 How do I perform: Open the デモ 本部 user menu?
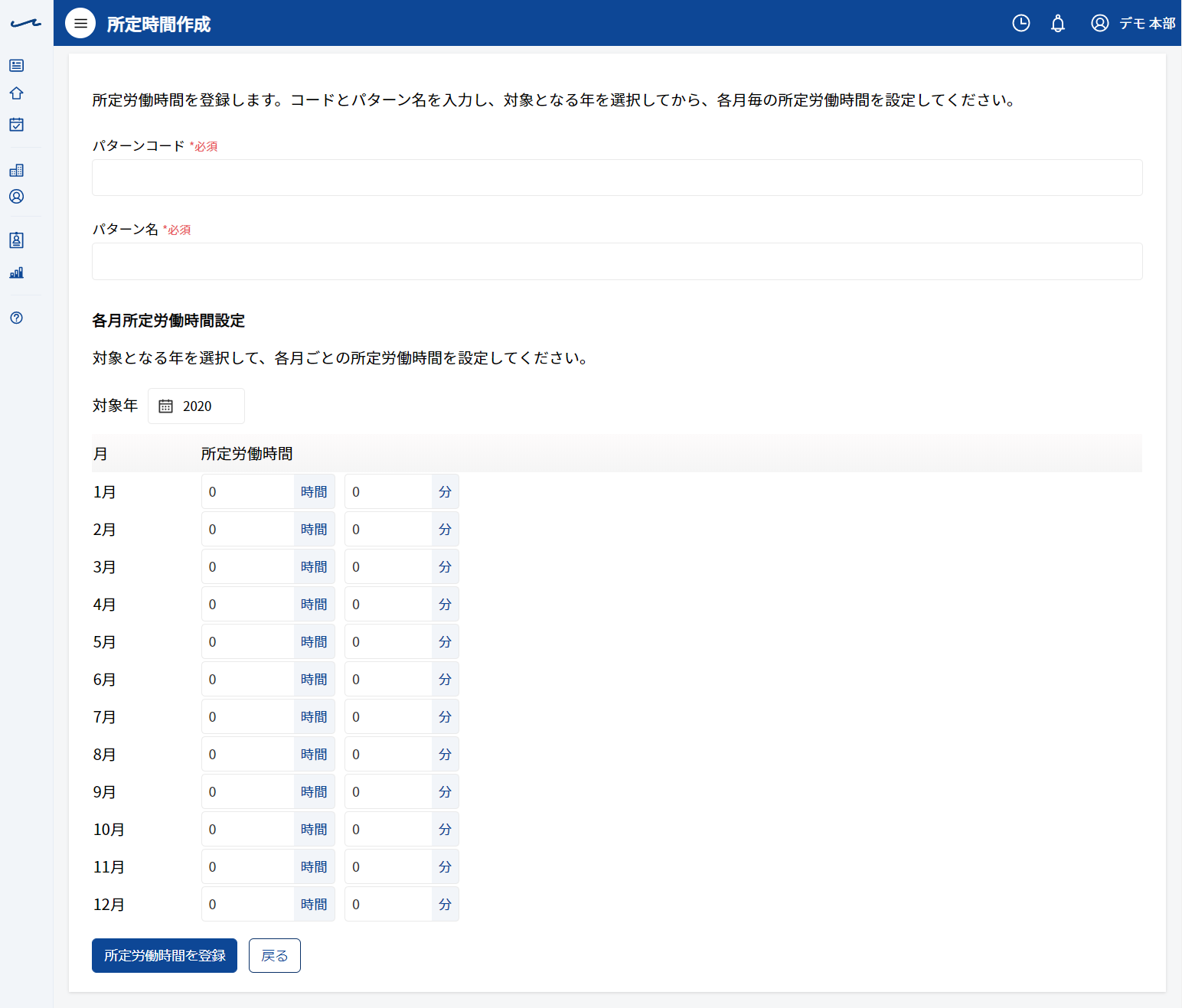pos(1133,23)
